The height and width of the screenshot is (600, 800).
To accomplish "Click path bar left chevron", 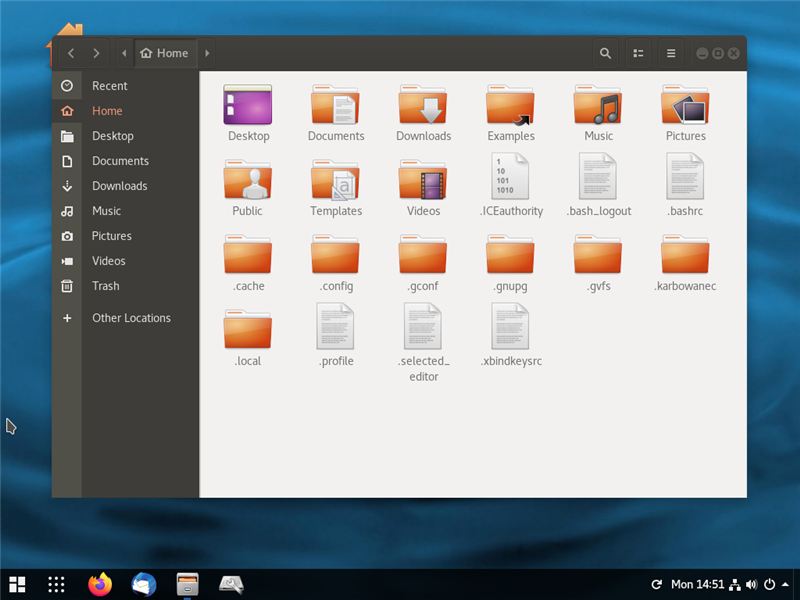I will point(124,53).
